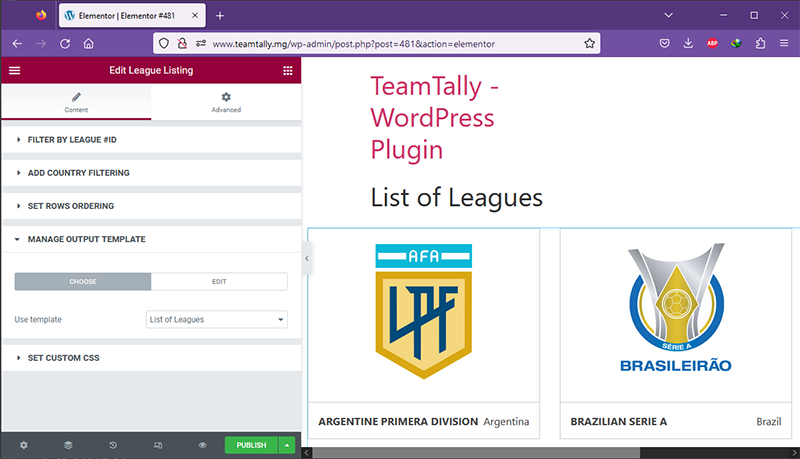The width and height of the screenshot is (800, 459).
Task: Open the colorful extension icon
Action: pyautogui.click(x=736, y=44)
